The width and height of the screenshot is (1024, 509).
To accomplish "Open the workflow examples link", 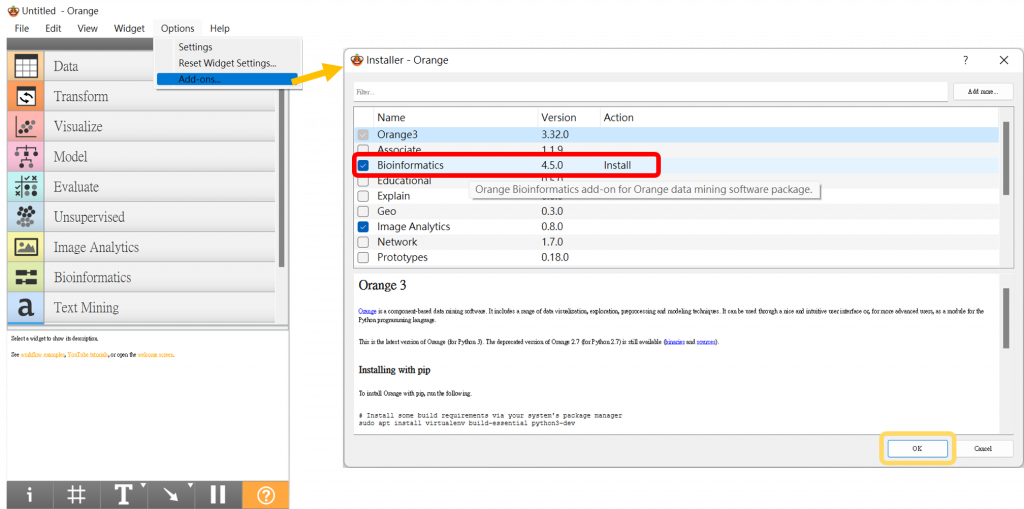I will (43, 355).
